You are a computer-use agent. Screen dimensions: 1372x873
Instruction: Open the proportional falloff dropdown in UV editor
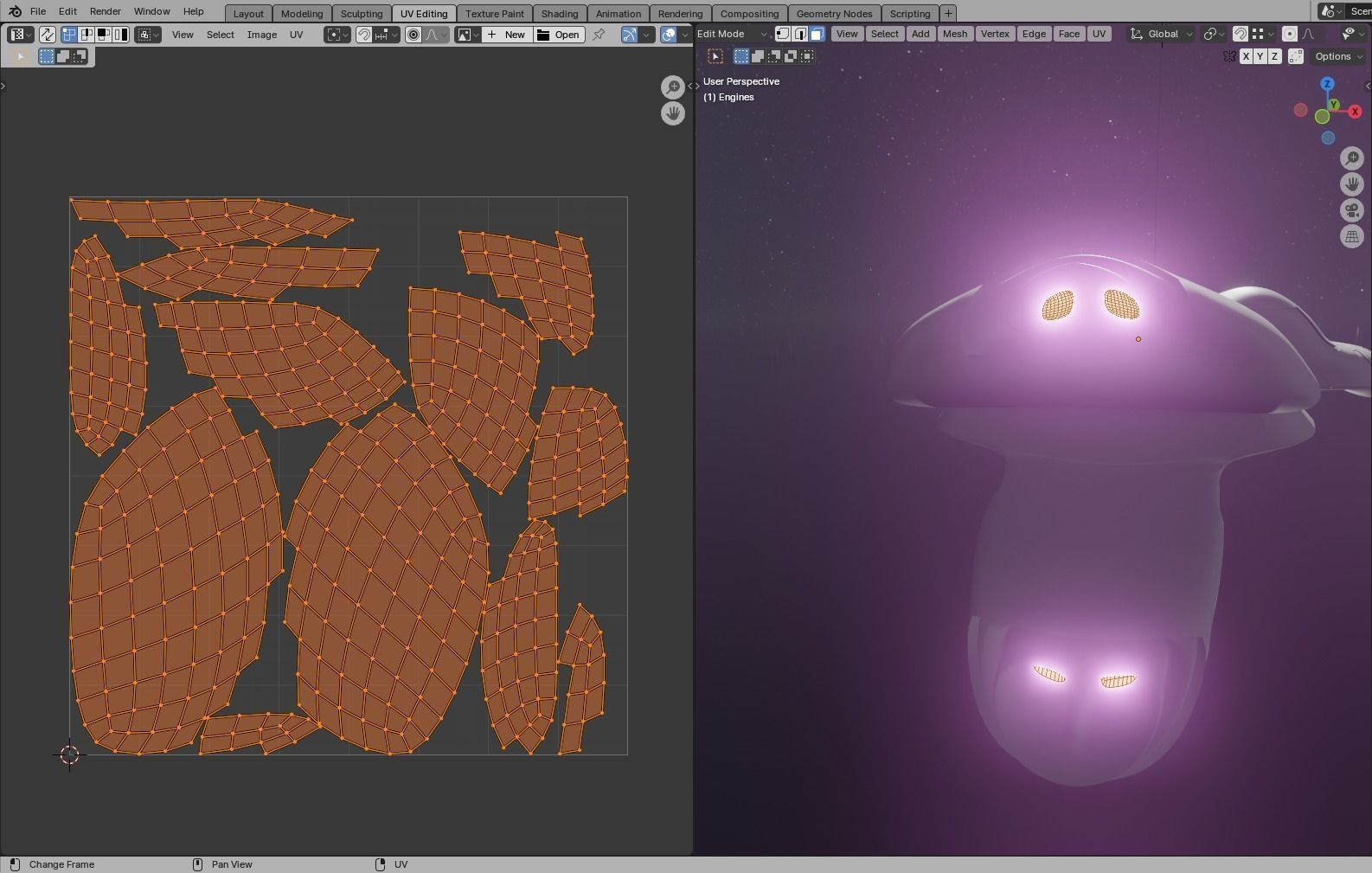click(x=436, y=35)
